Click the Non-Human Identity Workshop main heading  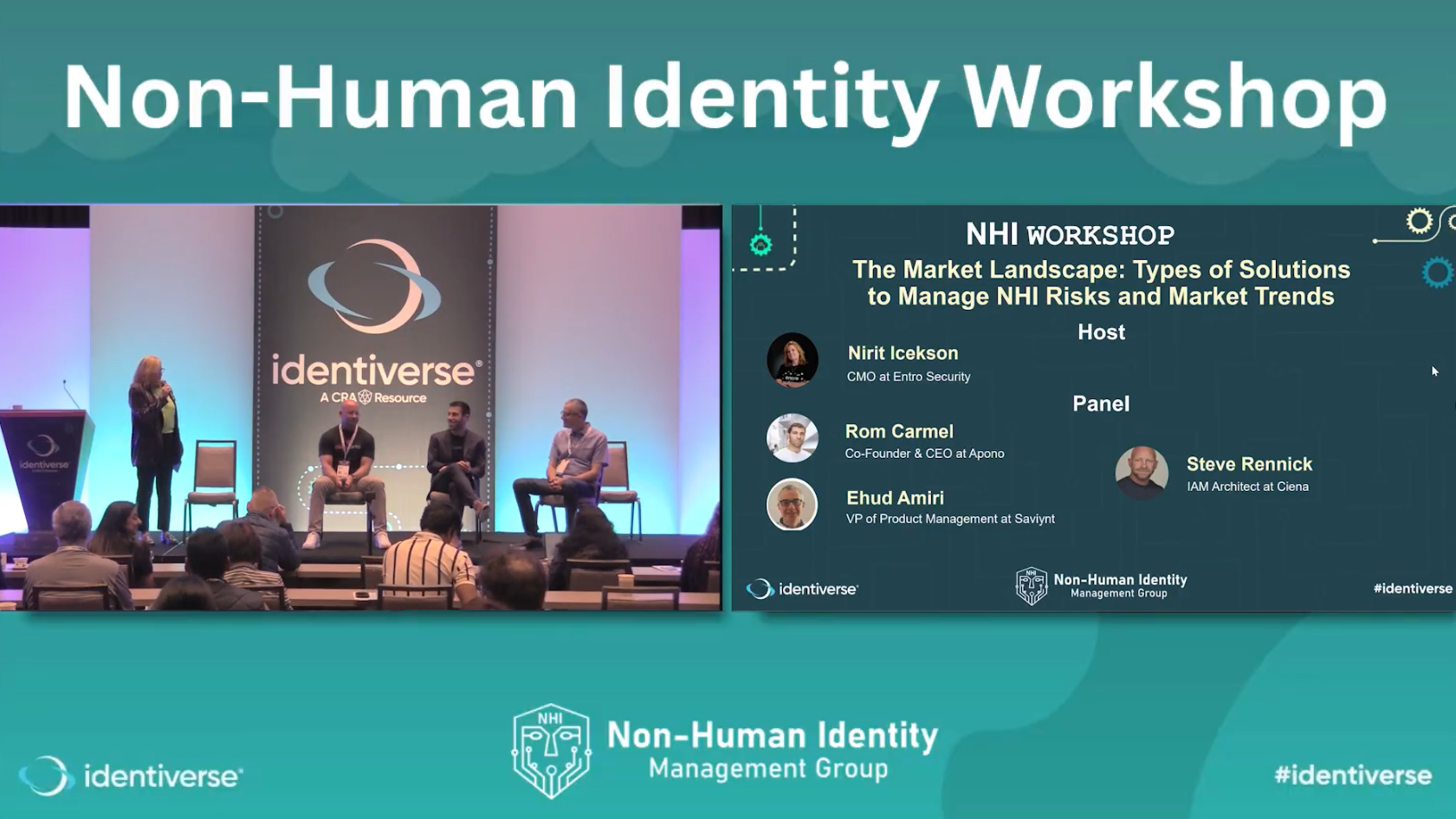[x=728, y=98]
